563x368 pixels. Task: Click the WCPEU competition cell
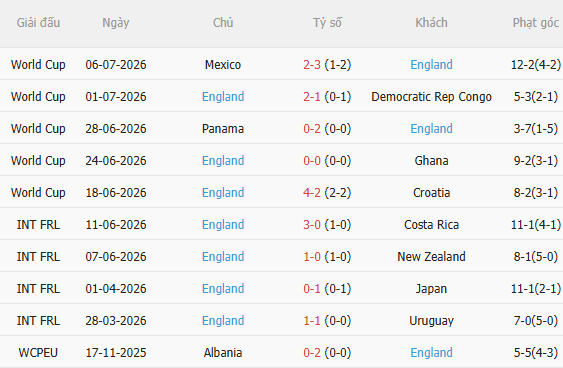(38, 352)
